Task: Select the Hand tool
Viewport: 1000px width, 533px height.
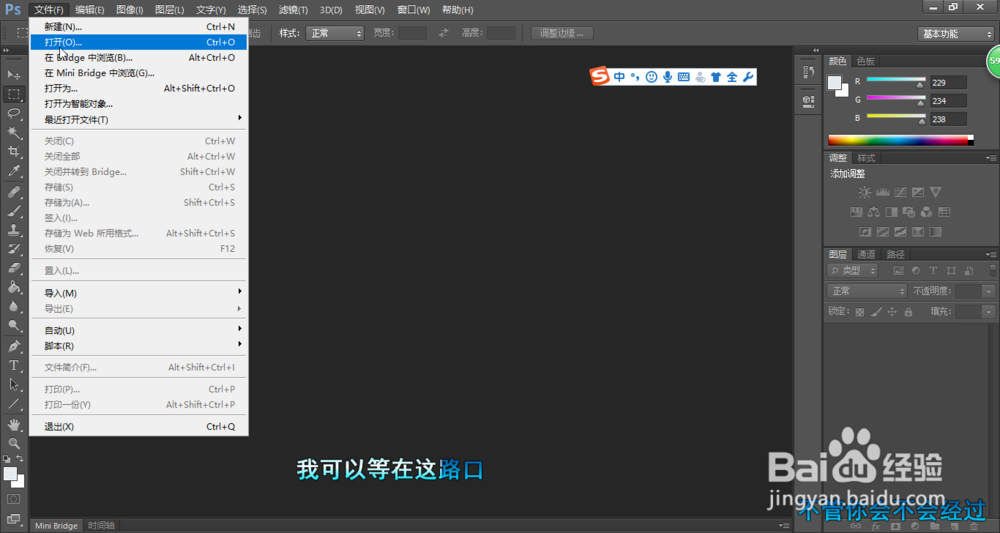Action: click(13, 425)
